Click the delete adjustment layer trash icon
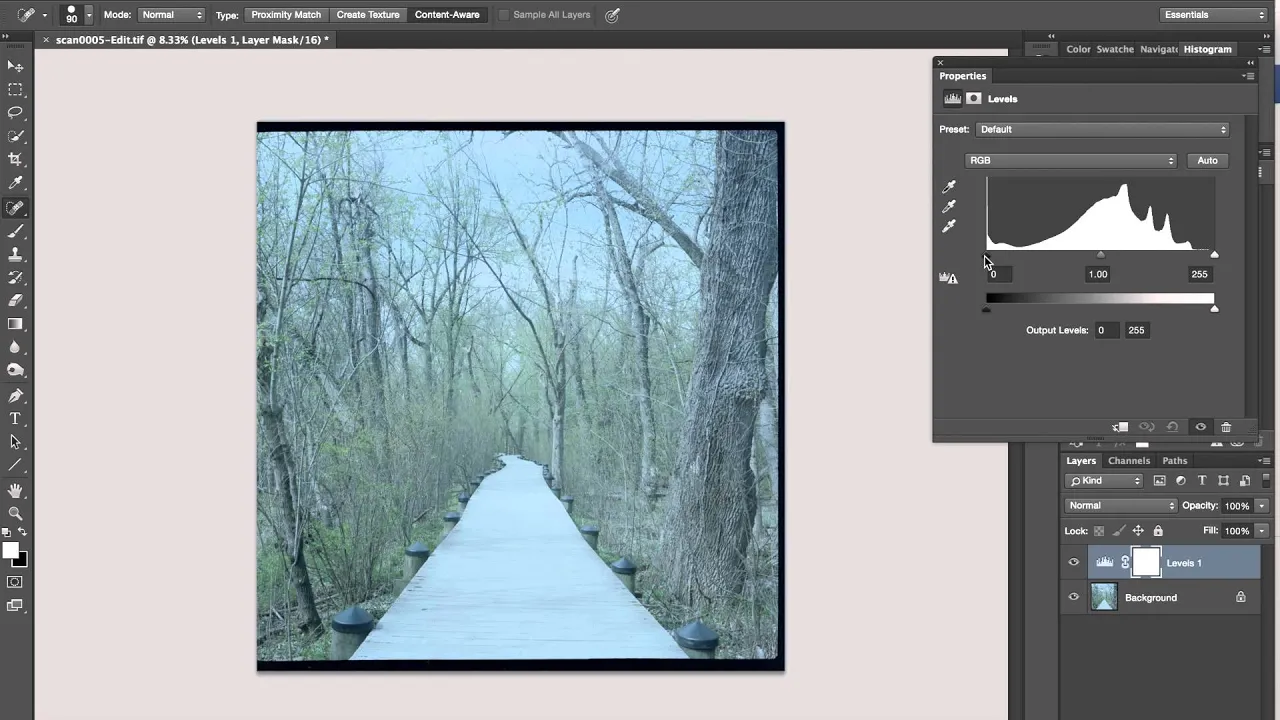 click(x=1226, y=427)
